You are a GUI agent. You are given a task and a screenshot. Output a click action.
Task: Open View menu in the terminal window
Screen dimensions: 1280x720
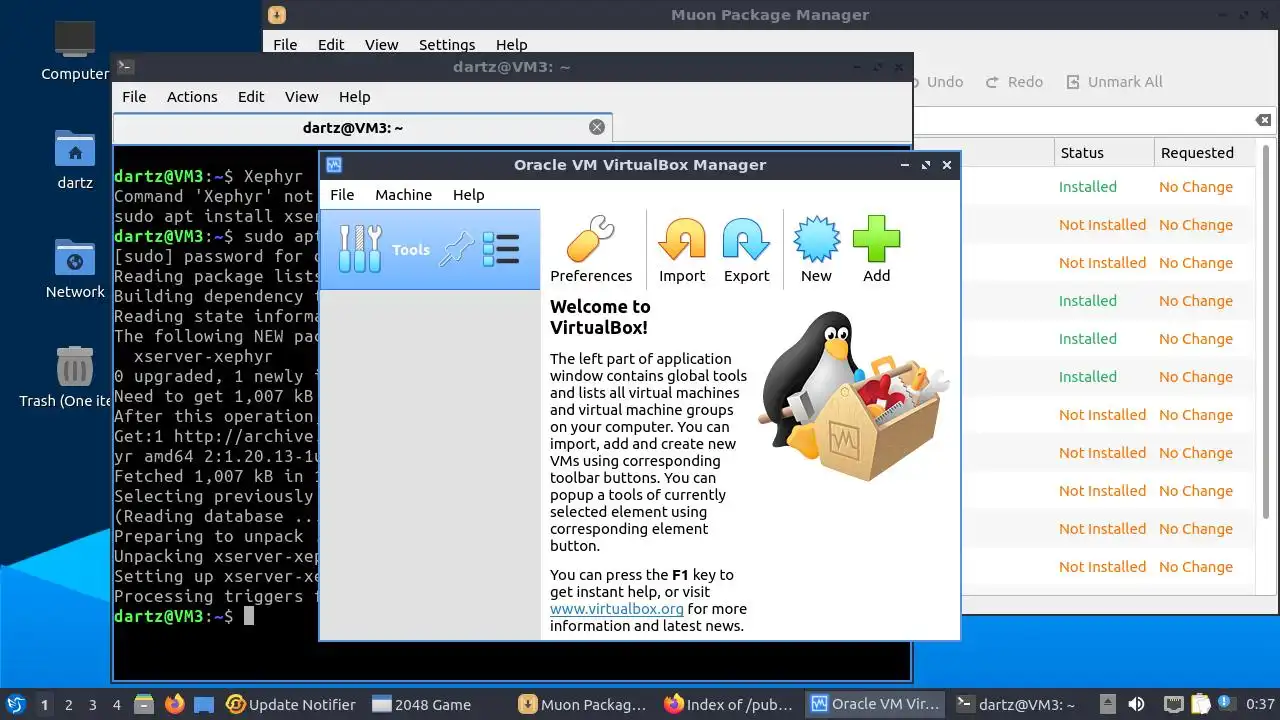pos(301,97)
